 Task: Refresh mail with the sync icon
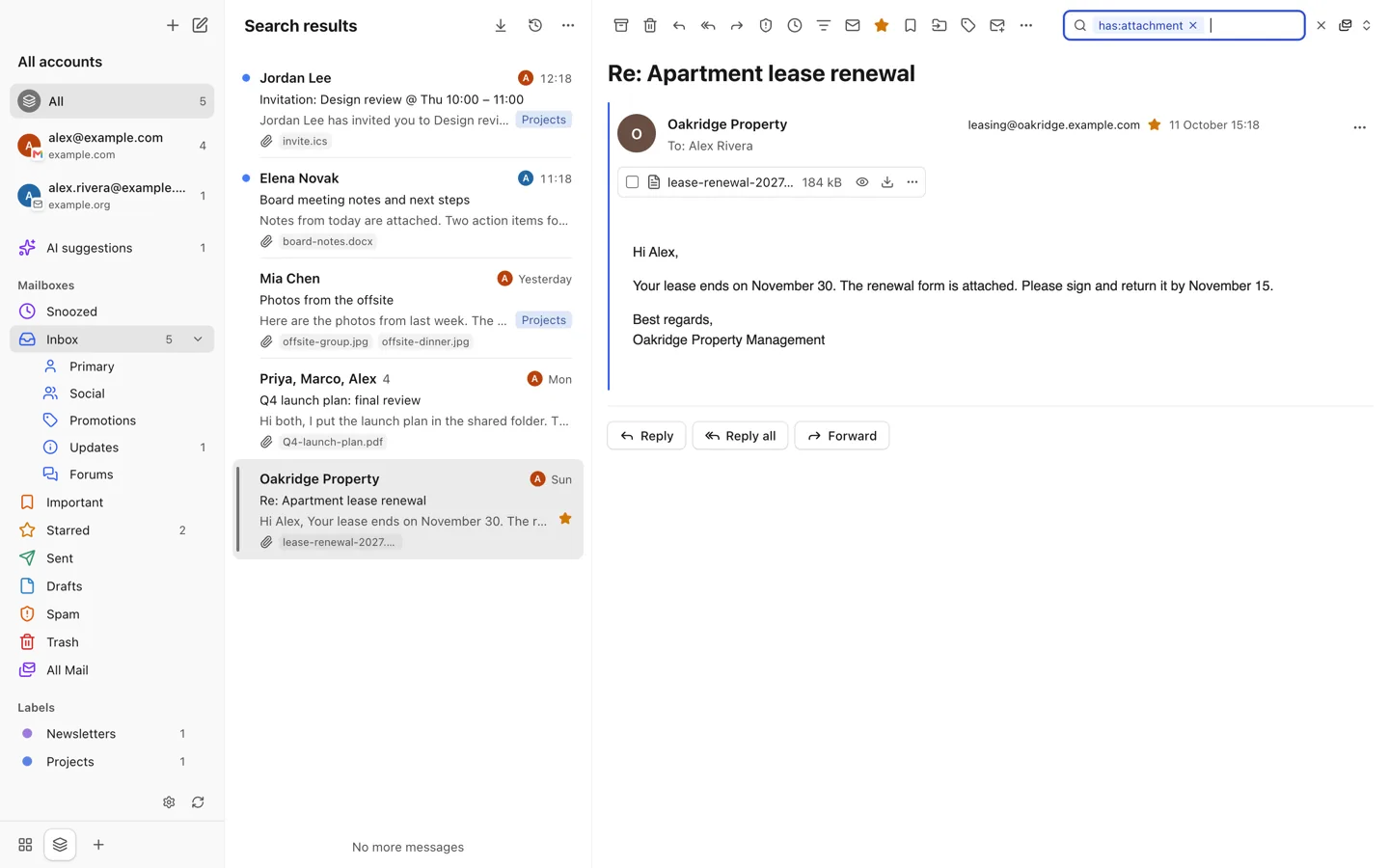(x=198, y=802)
